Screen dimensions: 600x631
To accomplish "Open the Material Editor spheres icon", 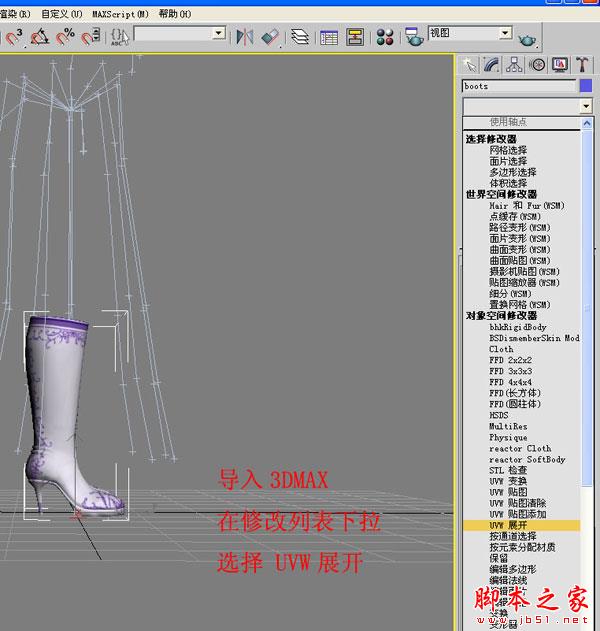I will click(385, 37).
